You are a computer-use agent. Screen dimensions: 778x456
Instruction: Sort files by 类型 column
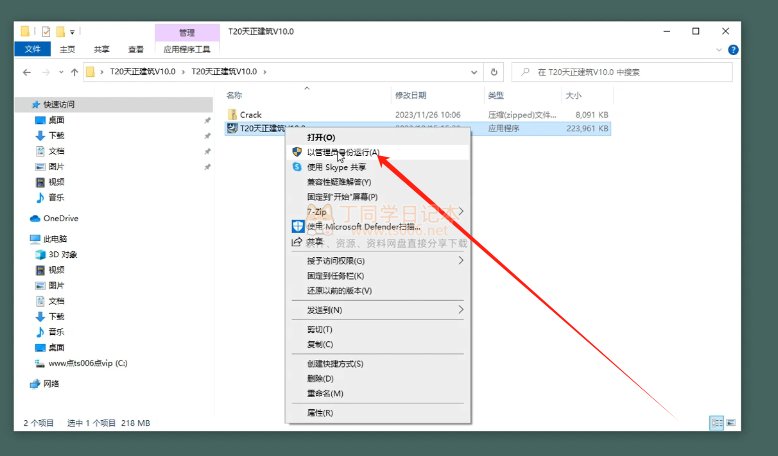[496, 95]
